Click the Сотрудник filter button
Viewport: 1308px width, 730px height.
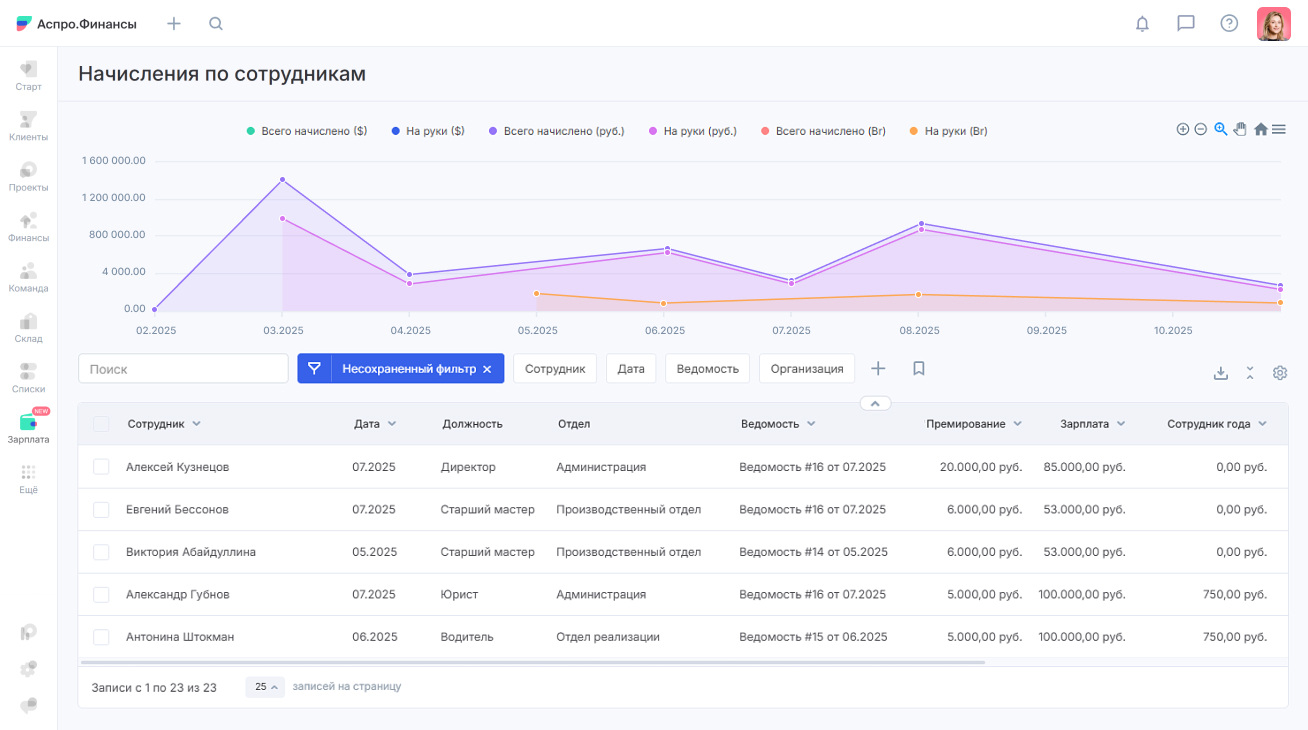pos(555,369)
